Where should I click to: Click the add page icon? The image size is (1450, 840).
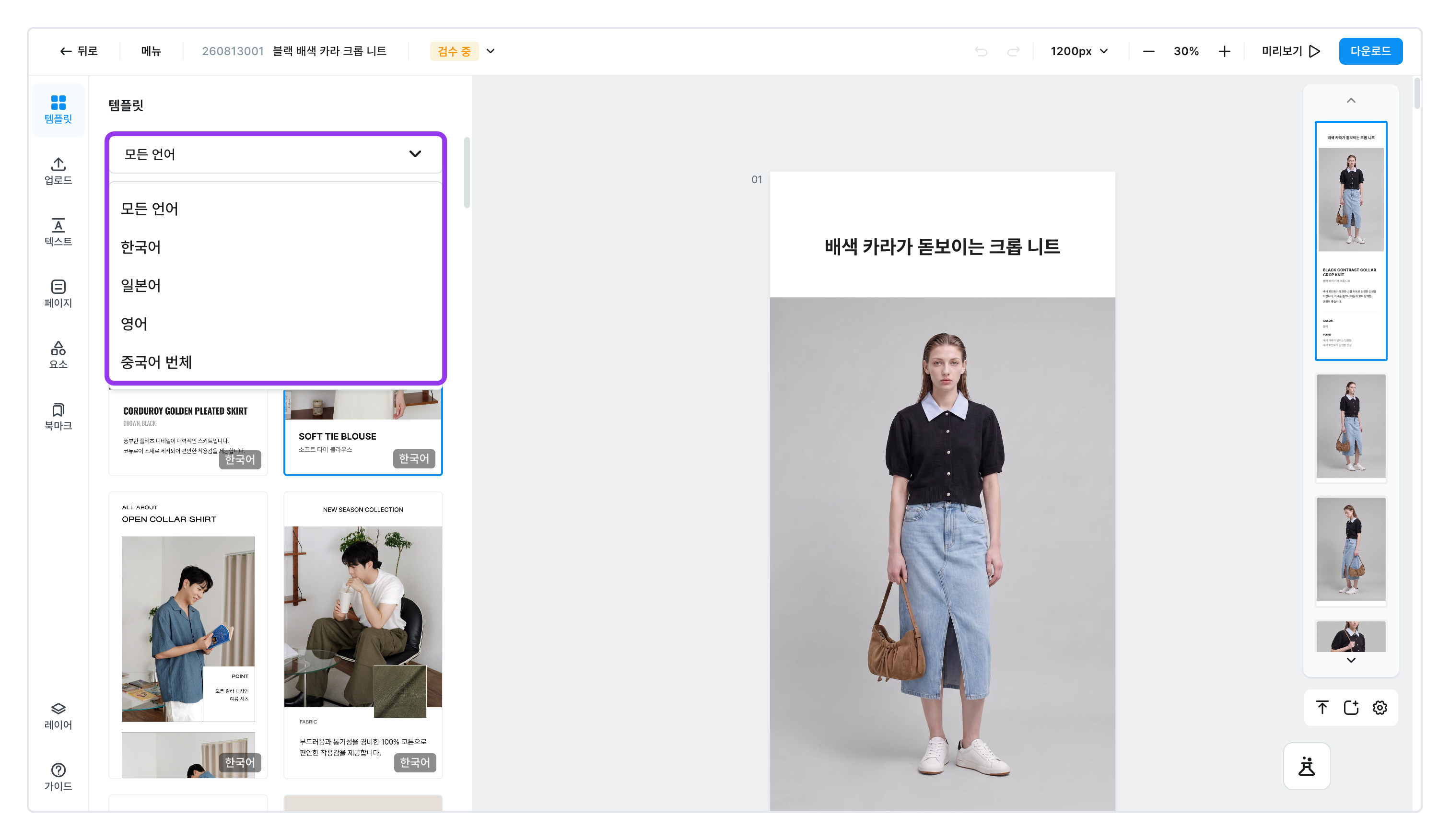click(x=1351, y=707)
